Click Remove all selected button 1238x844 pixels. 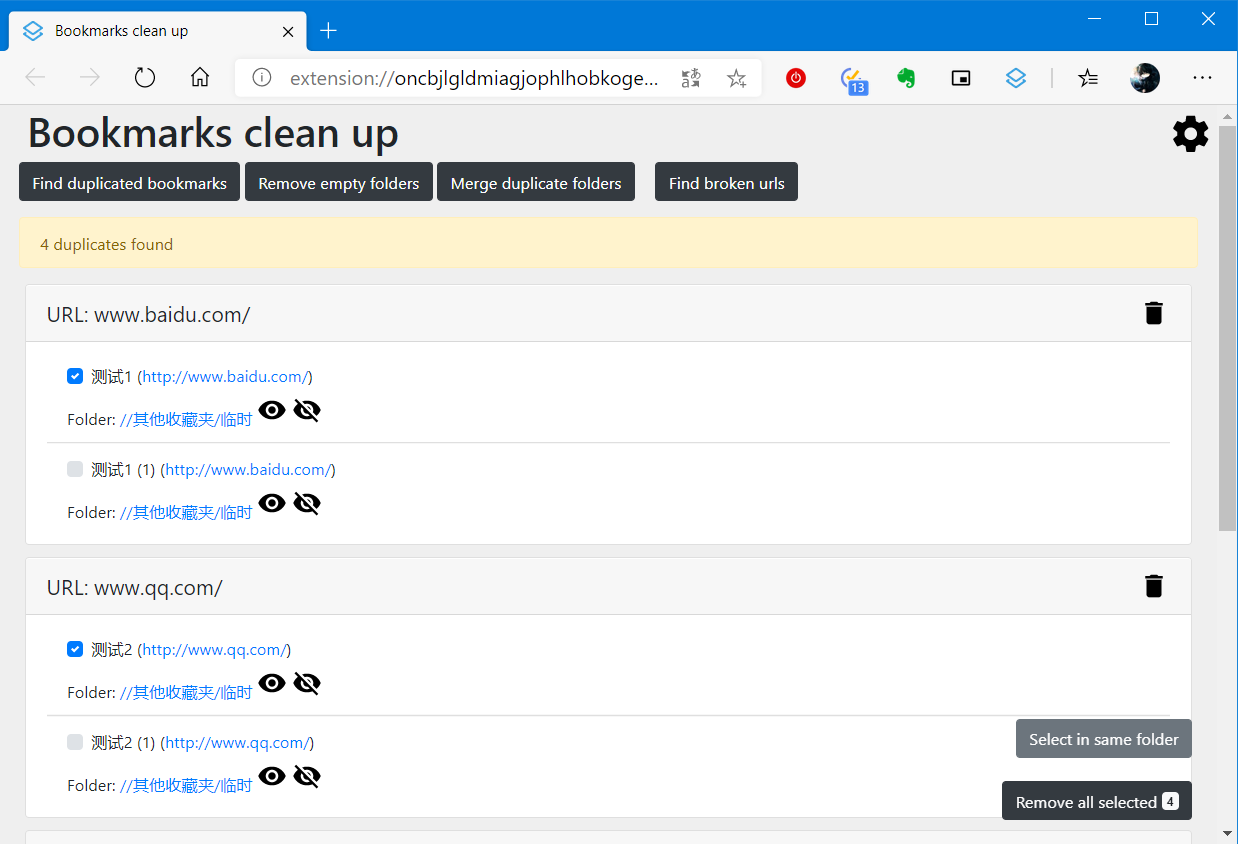tap(1097, 801)
